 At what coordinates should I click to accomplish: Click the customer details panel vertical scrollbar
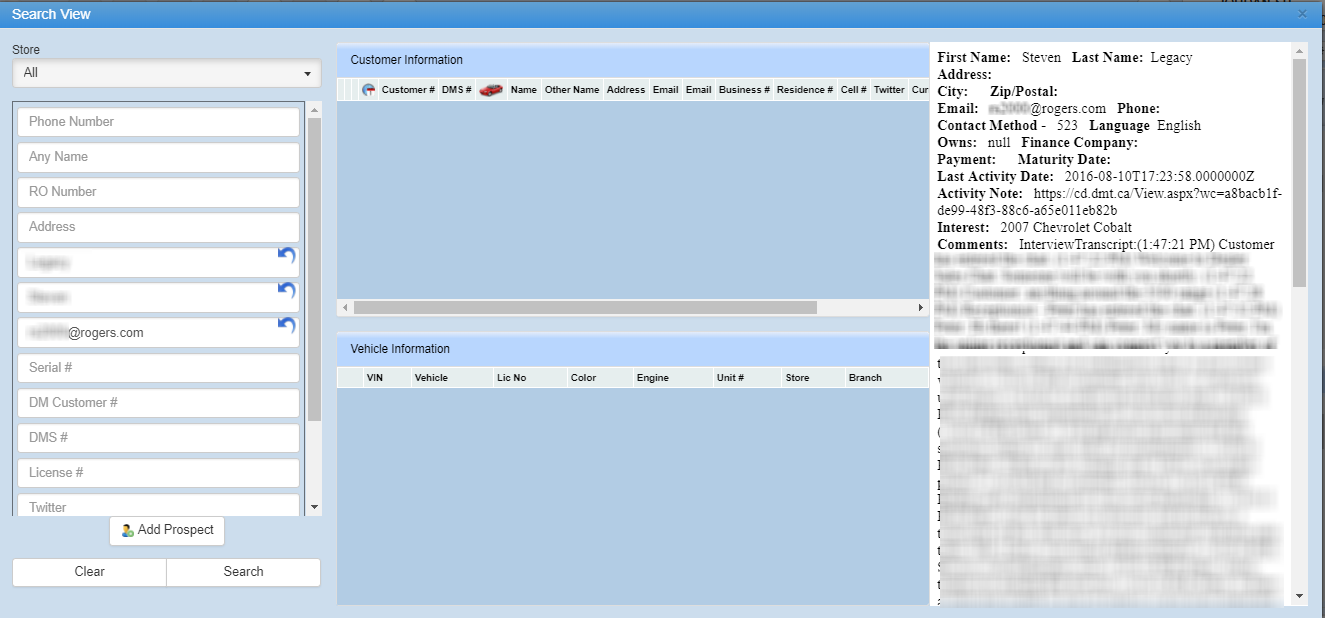click(x=1299, y=170)
